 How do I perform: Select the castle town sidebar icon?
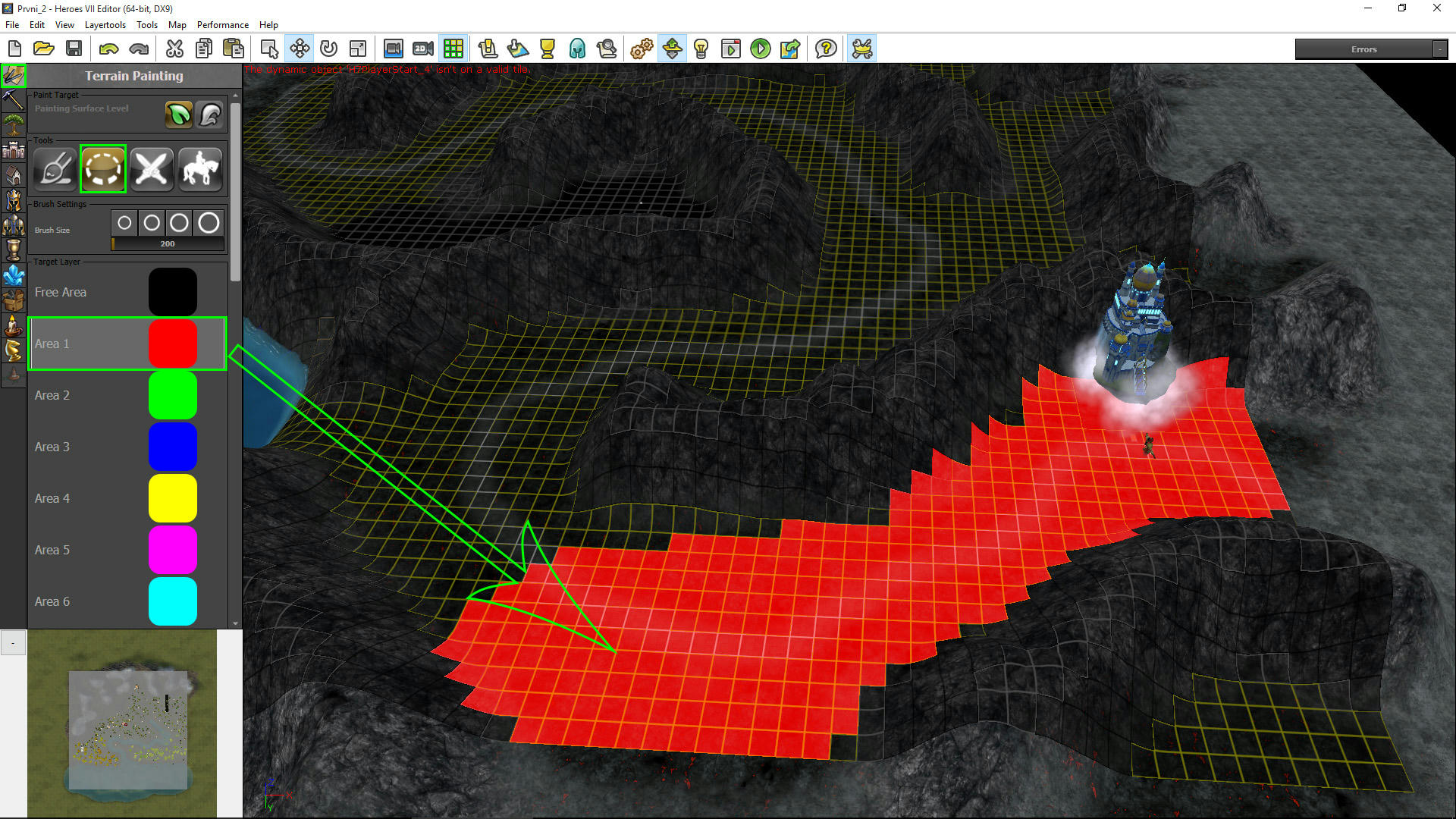13,149
